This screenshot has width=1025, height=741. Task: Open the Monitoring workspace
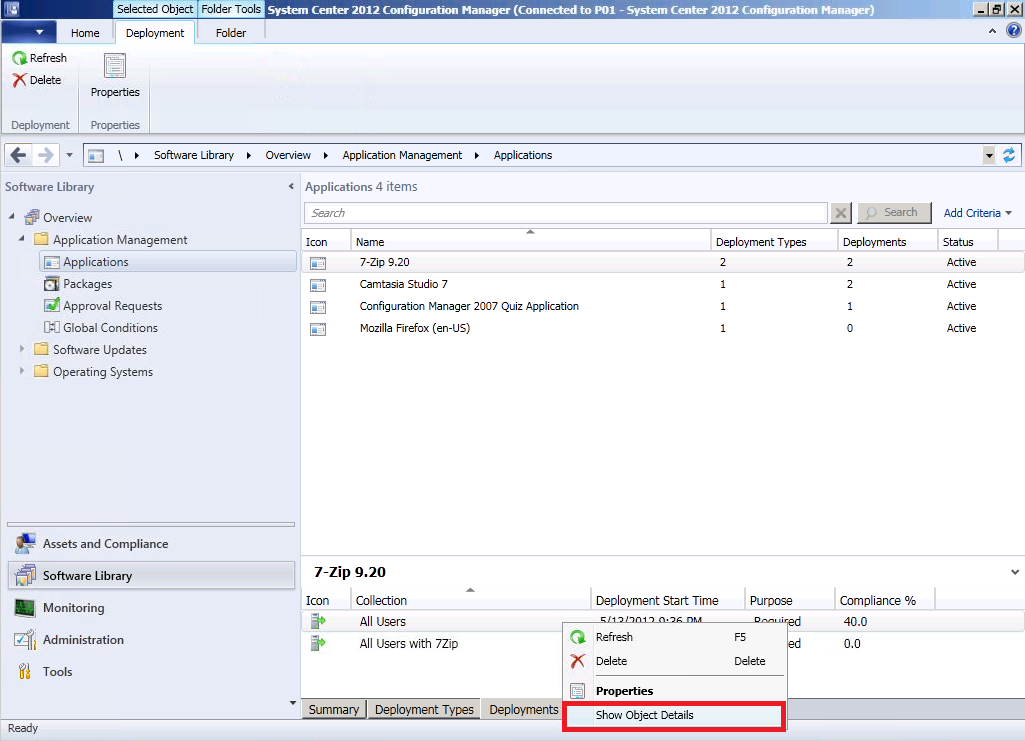point(151,608)
